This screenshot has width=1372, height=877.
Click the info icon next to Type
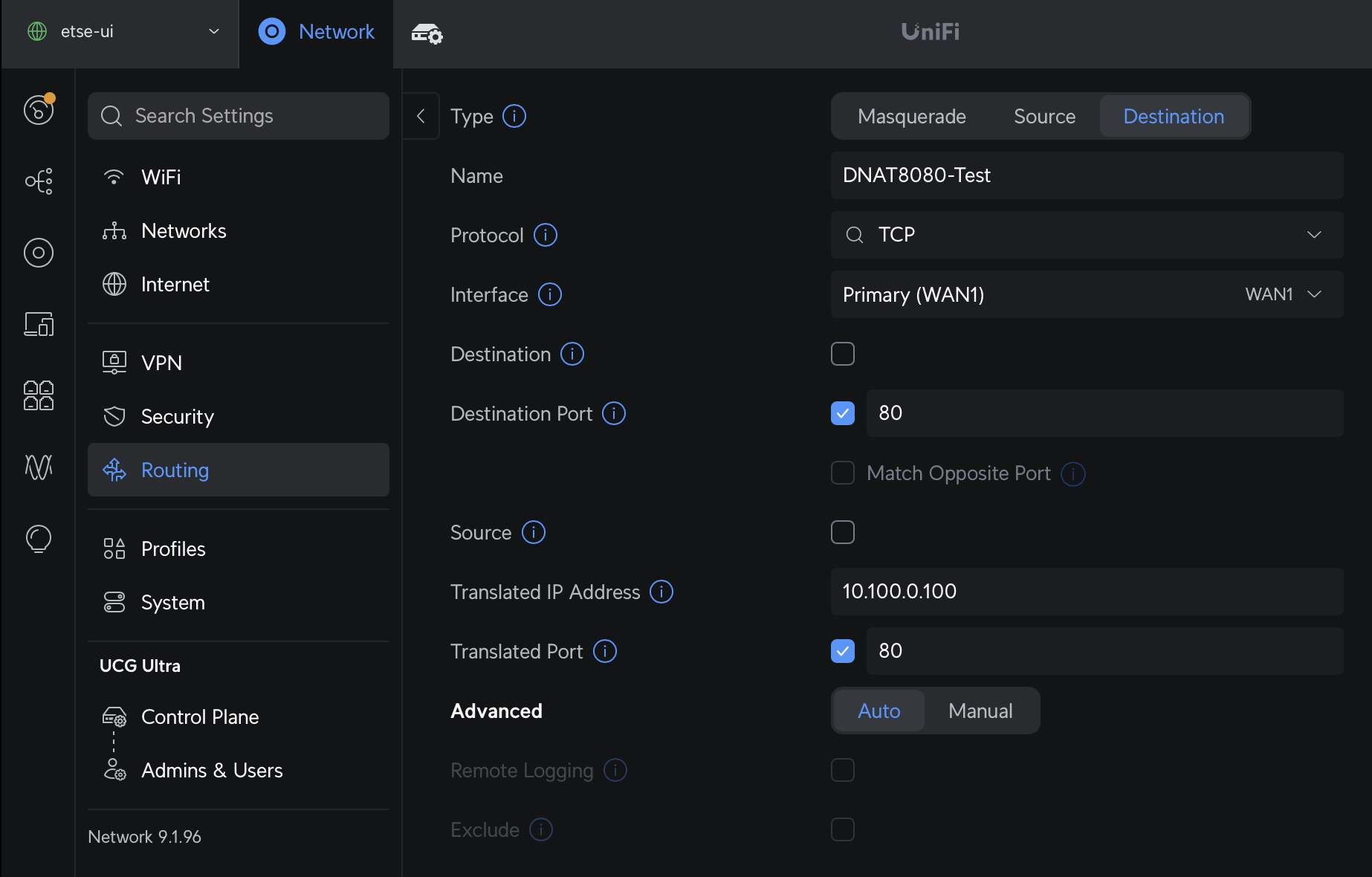coord(514,116)
